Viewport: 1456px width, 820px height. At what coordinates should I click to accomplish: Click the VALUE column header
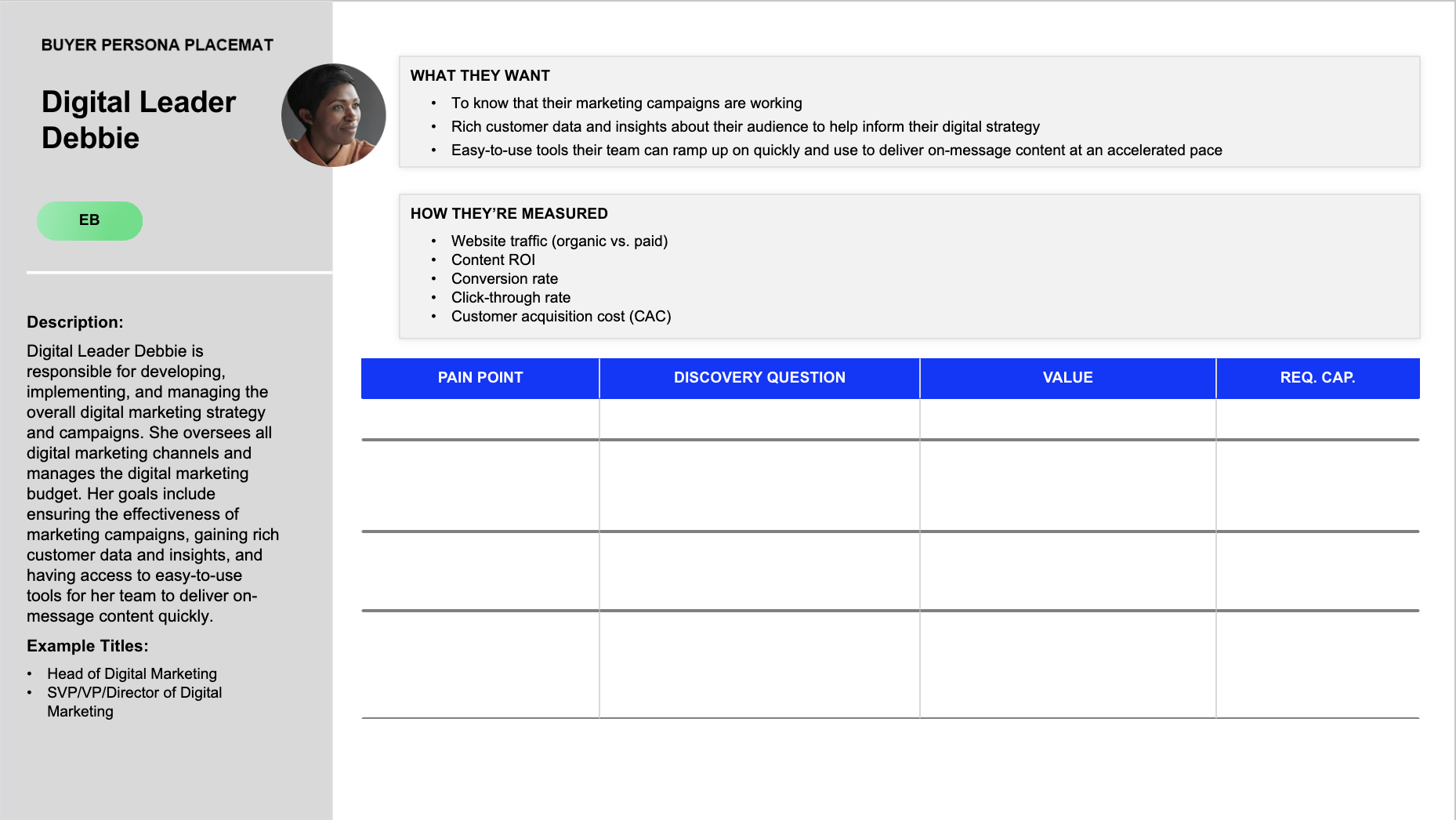pos(1067,377)
